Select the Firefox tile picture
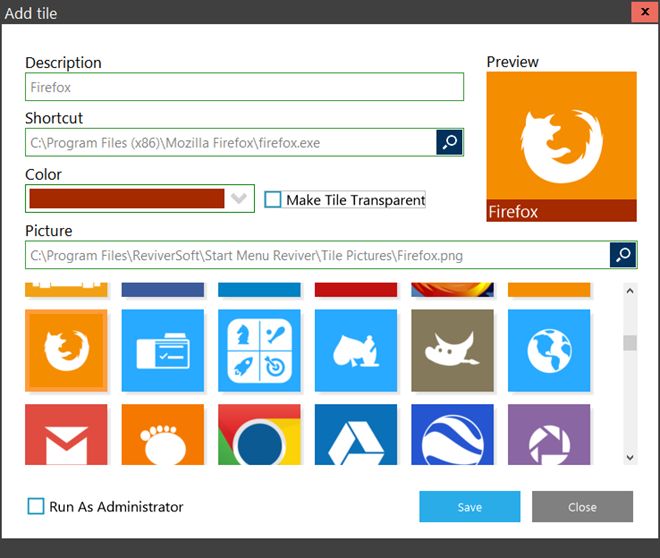This screenshot has width=660, height=558. click(66, 351)
